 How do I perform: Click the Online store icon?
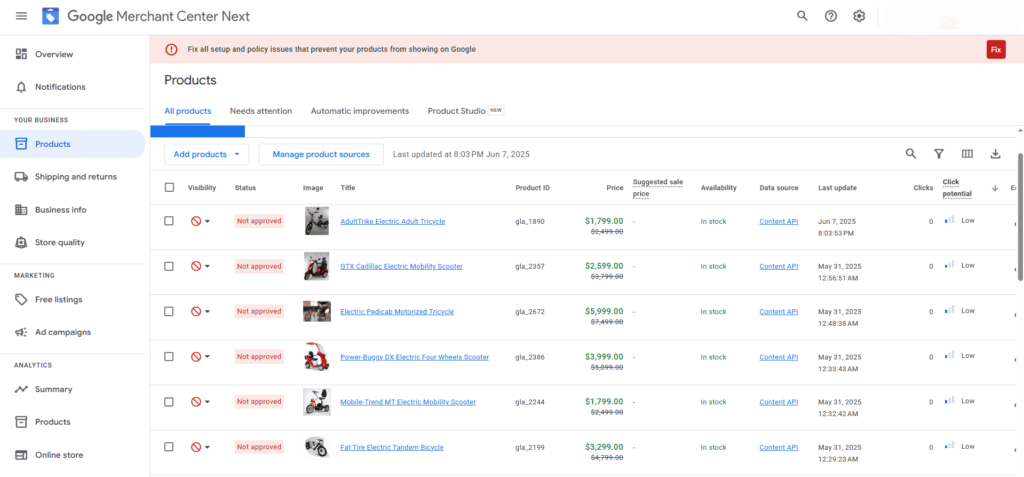click(21, 455)
